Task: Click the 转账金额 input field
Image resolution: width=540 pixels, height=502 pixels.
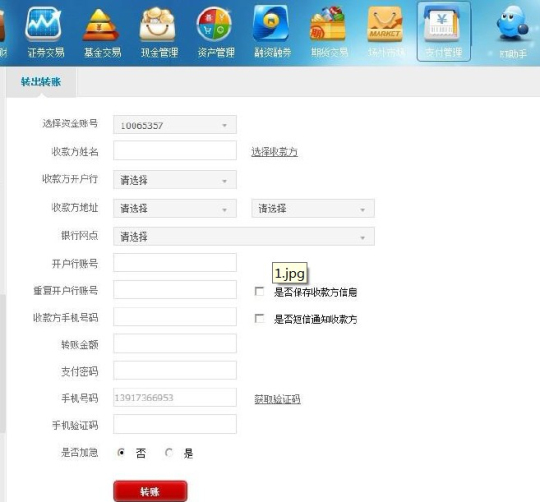Action: [x=175, y=344]
